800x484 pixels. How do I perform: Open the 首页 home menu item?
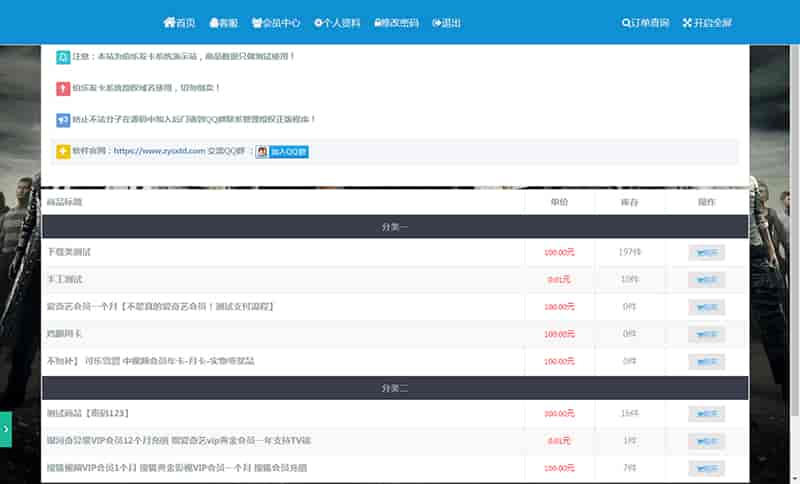pyautogui.click(x=179, y=23)
